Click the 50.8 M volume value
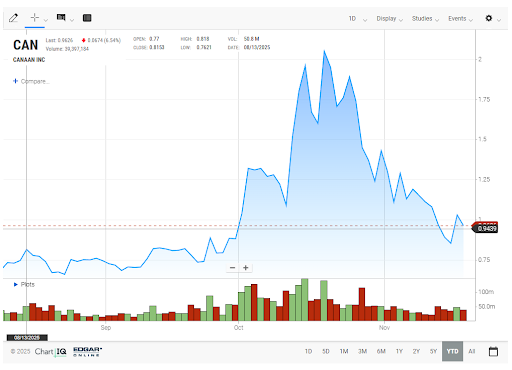 251,39
